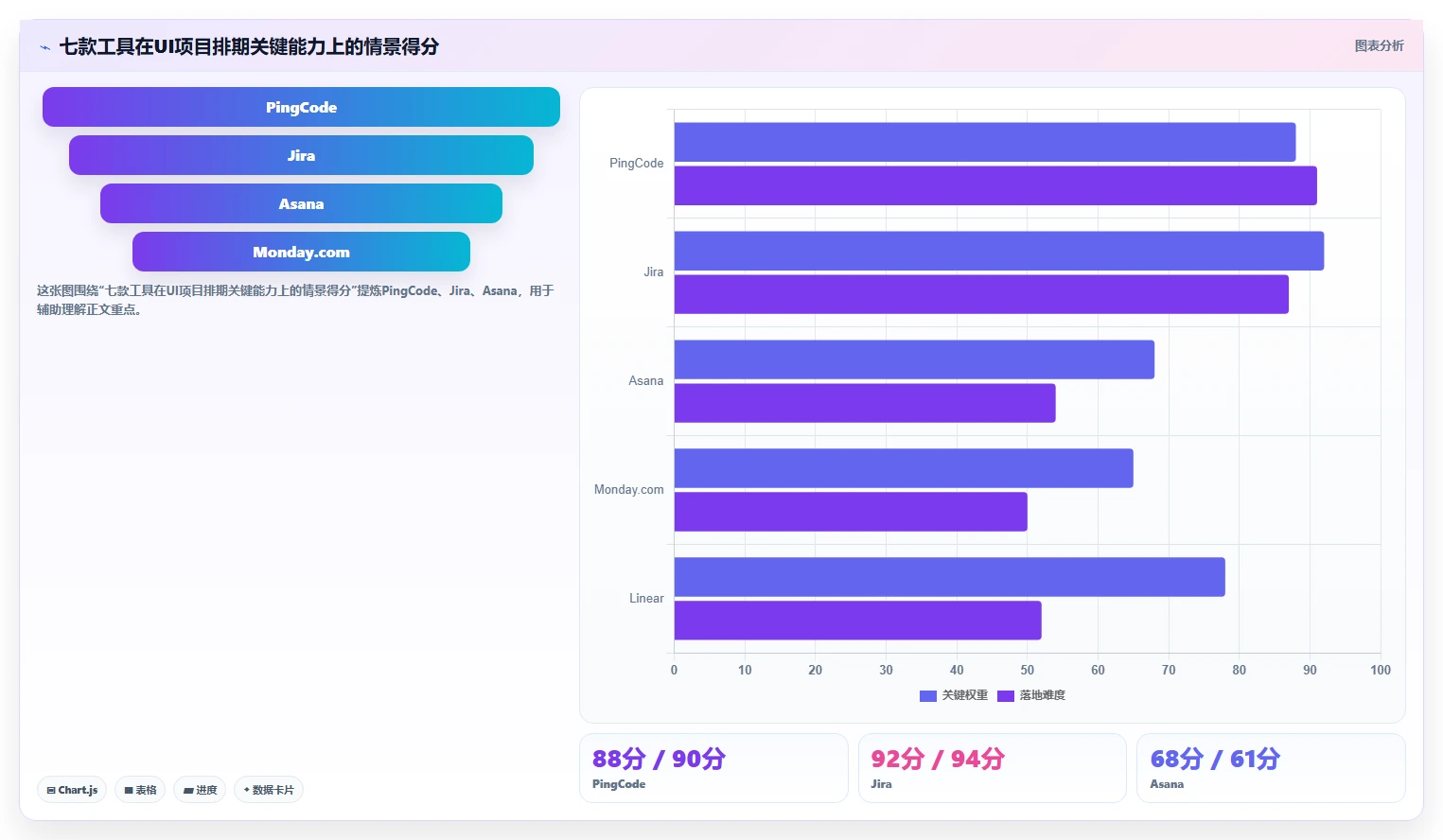Screen dimensions: 1443x840
Task: Open the 68分 / 61分 Asana data card
Action: coord(1271,768)
